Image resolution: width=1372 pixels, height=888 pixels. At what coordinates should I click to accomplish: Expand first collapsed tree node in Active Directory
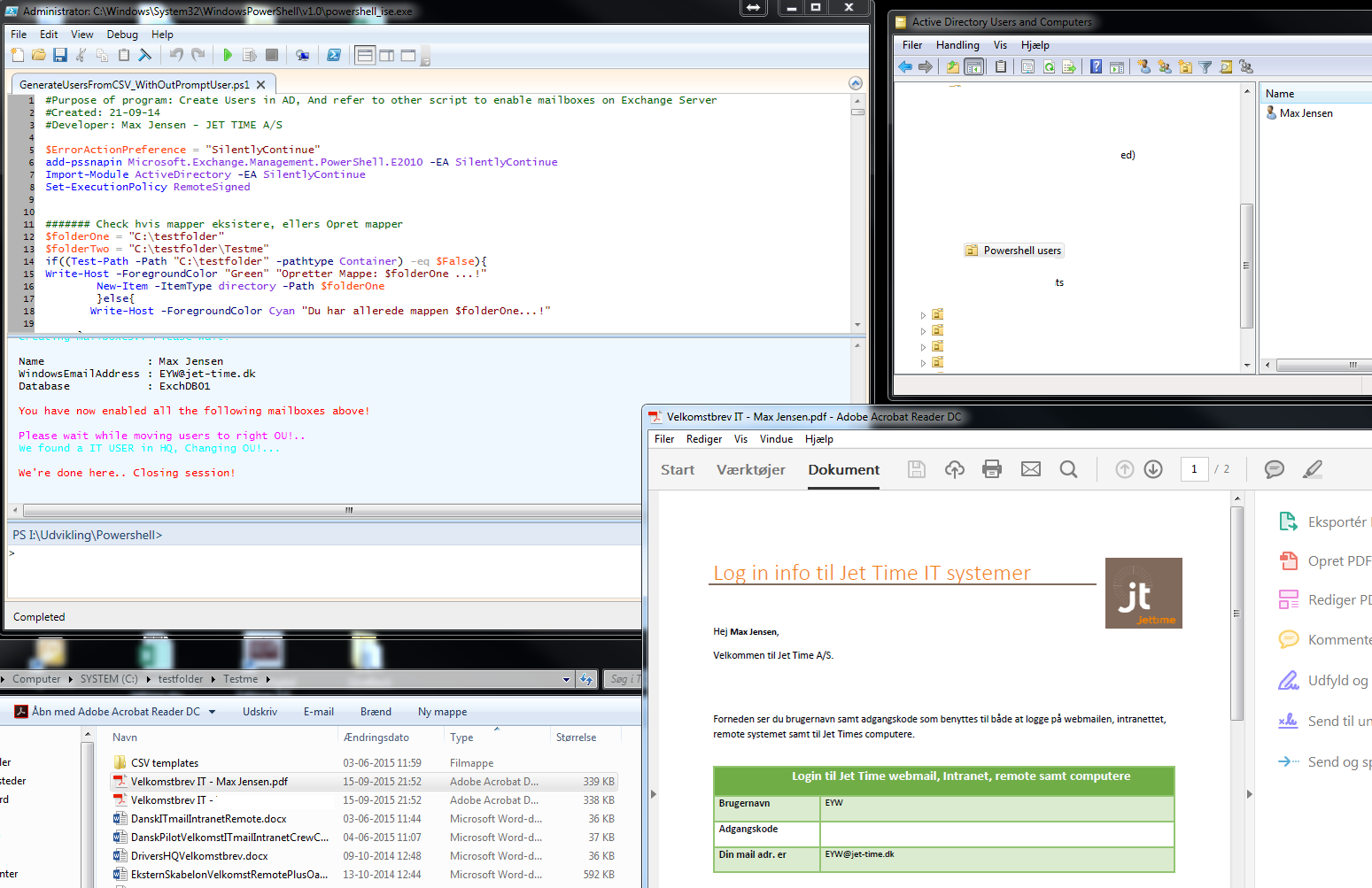coord(923,315)
